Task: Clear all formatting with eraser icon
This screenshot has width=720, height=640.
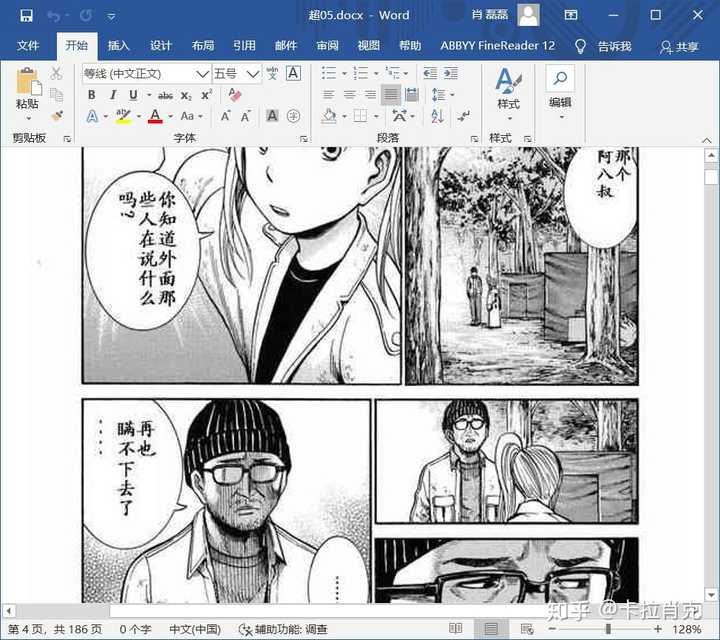Action: click(235, 95)
